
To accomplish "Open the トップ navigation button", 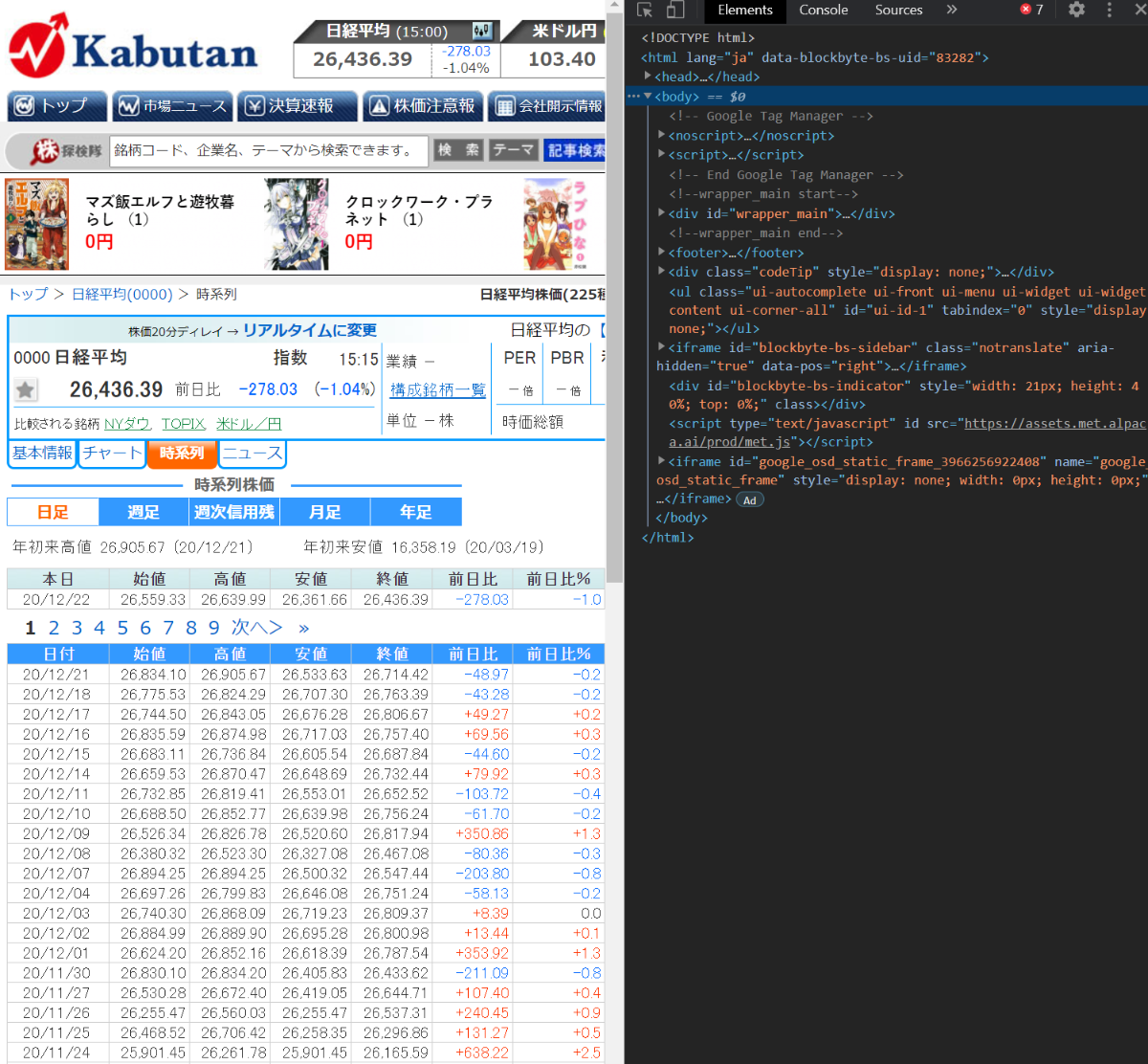I will pyautogui.click(x=56, y=106).
